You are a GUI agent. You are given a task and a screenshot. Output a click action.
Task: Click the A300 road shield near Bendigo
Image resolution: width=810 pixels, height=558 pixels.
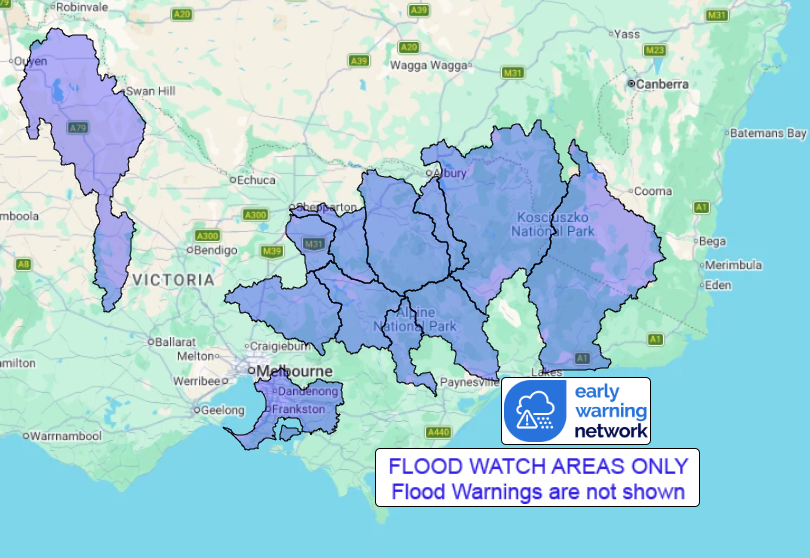point(207,236)
